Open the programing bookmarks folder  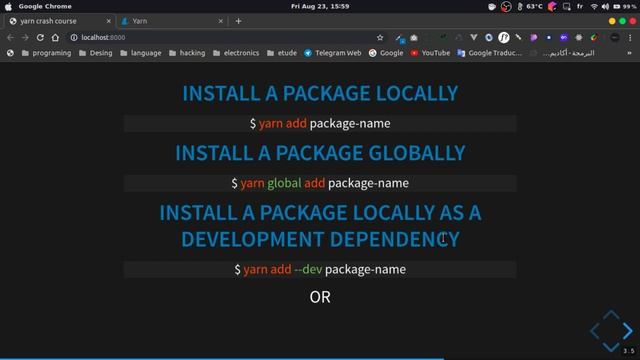click(x=46, y=53)
